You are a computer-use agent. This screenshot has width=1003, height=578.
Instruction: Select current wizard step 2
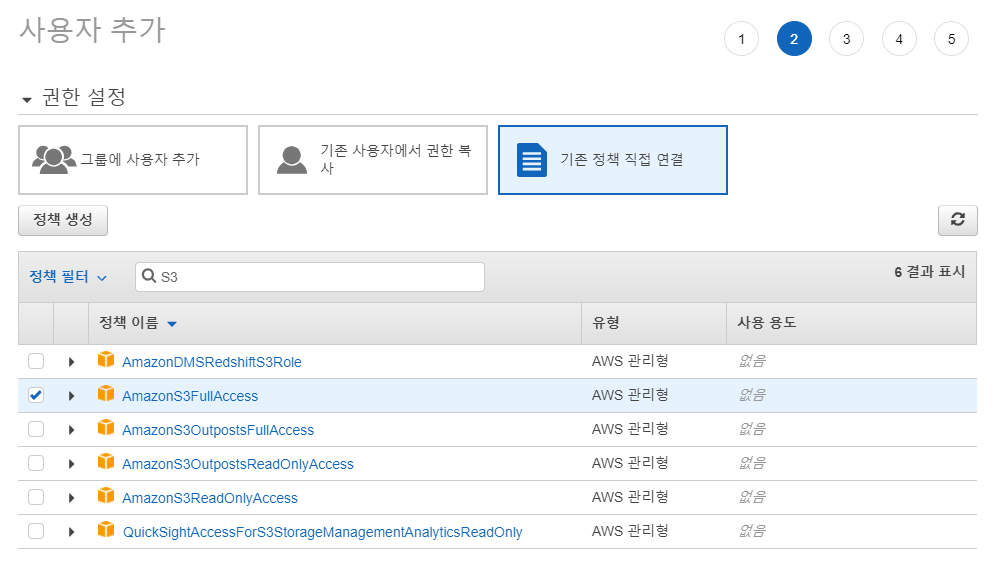click(x=794, y=39)
